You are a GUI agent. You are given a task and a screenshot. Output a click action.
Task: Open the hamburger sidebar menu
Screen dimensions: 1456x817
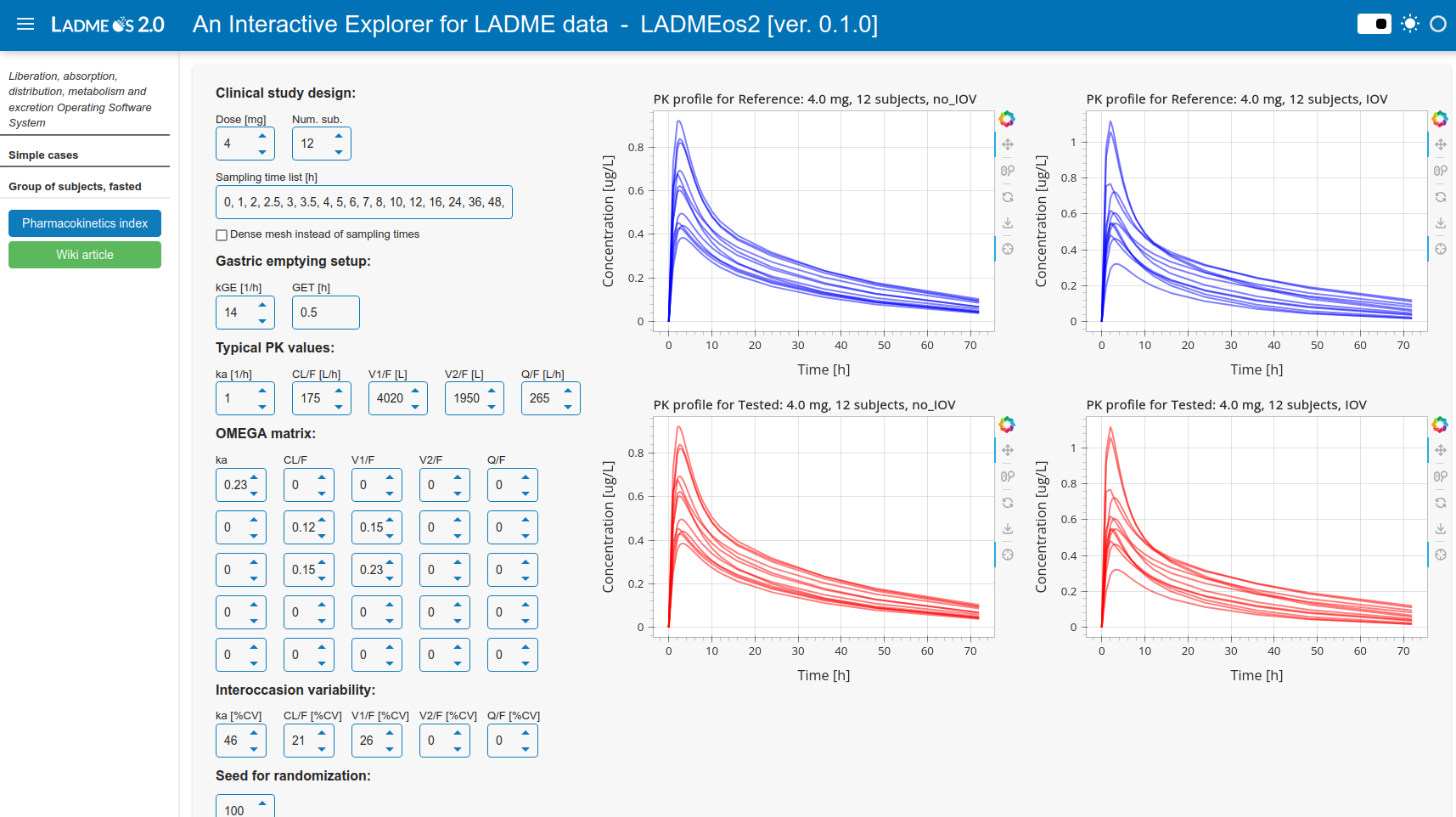(25, 25)
